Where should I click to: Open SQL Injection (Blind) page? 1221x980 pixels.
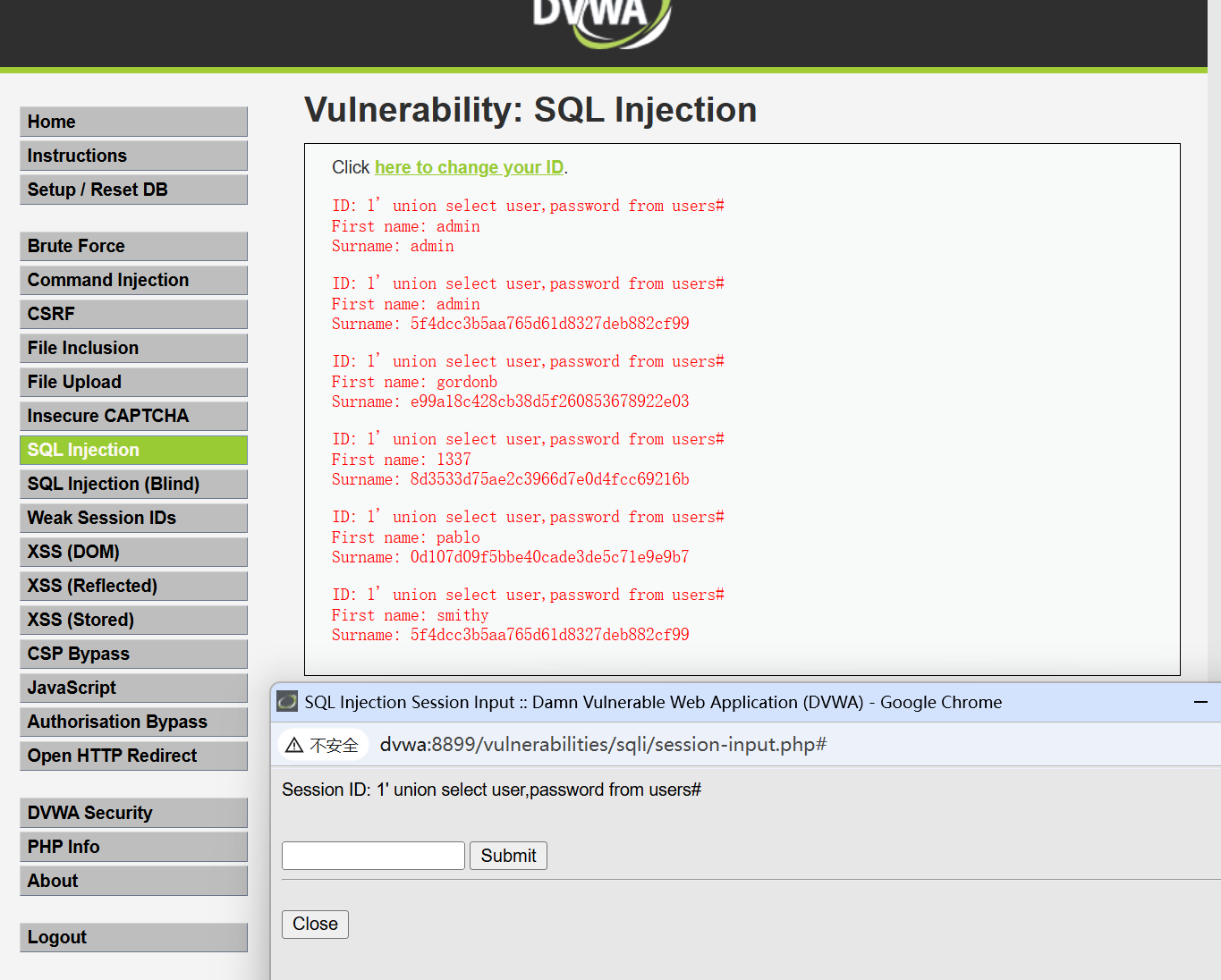[x=133, y=484]
